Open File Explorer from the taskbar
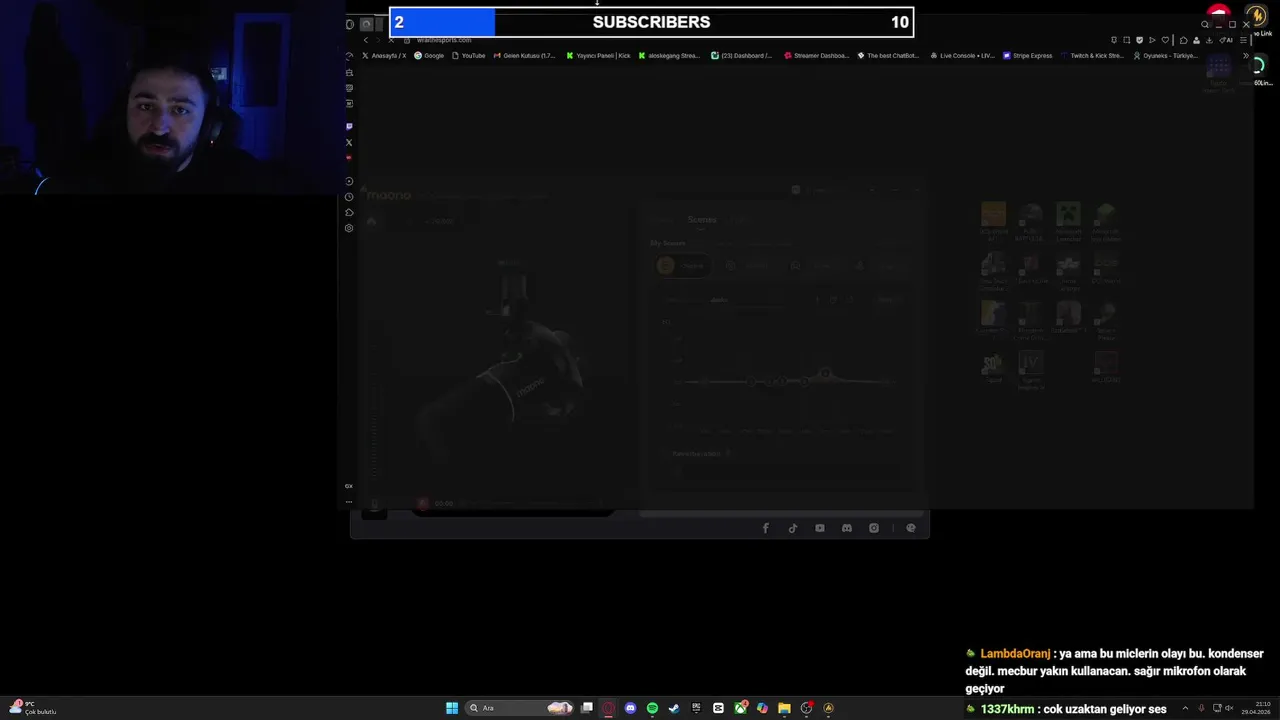1280x720 pixels. click(784, 708)
